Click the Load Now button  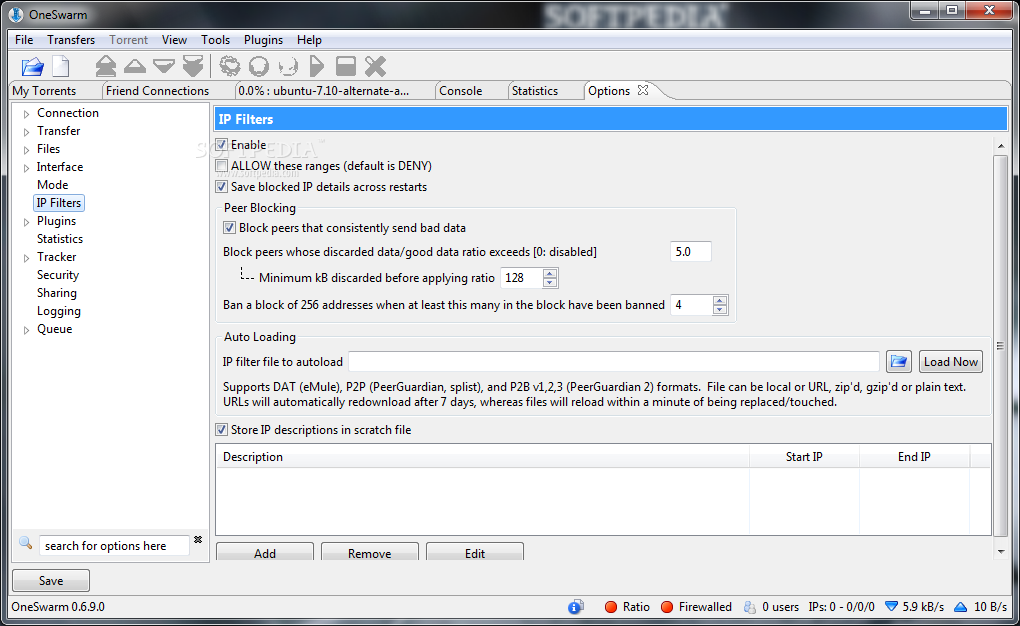tap(950, 362)
